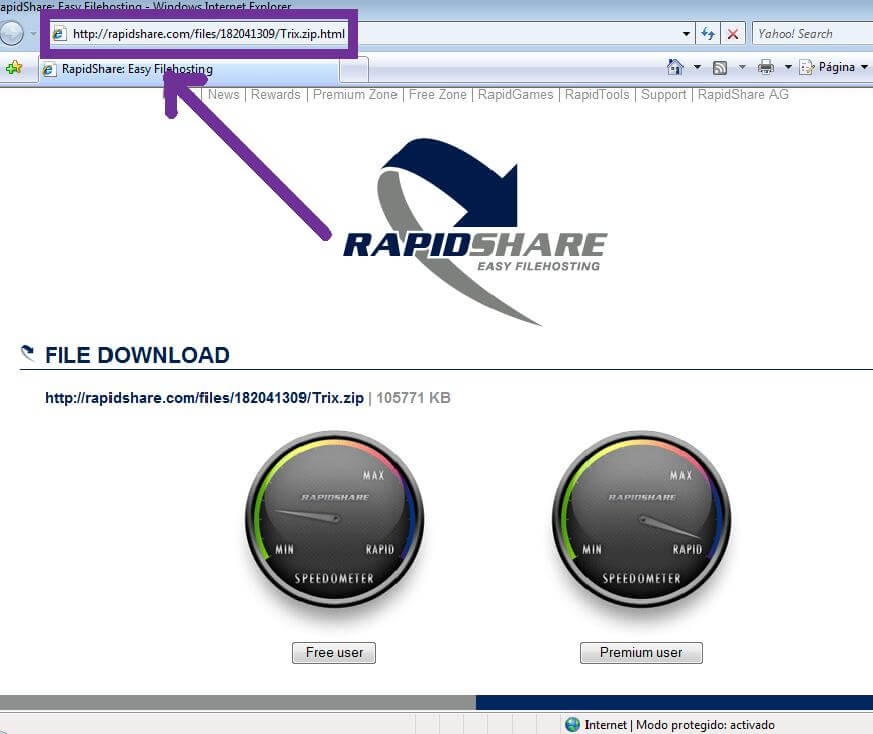
Task: Open the Favorites star icon
Action: tap(14, 68)
